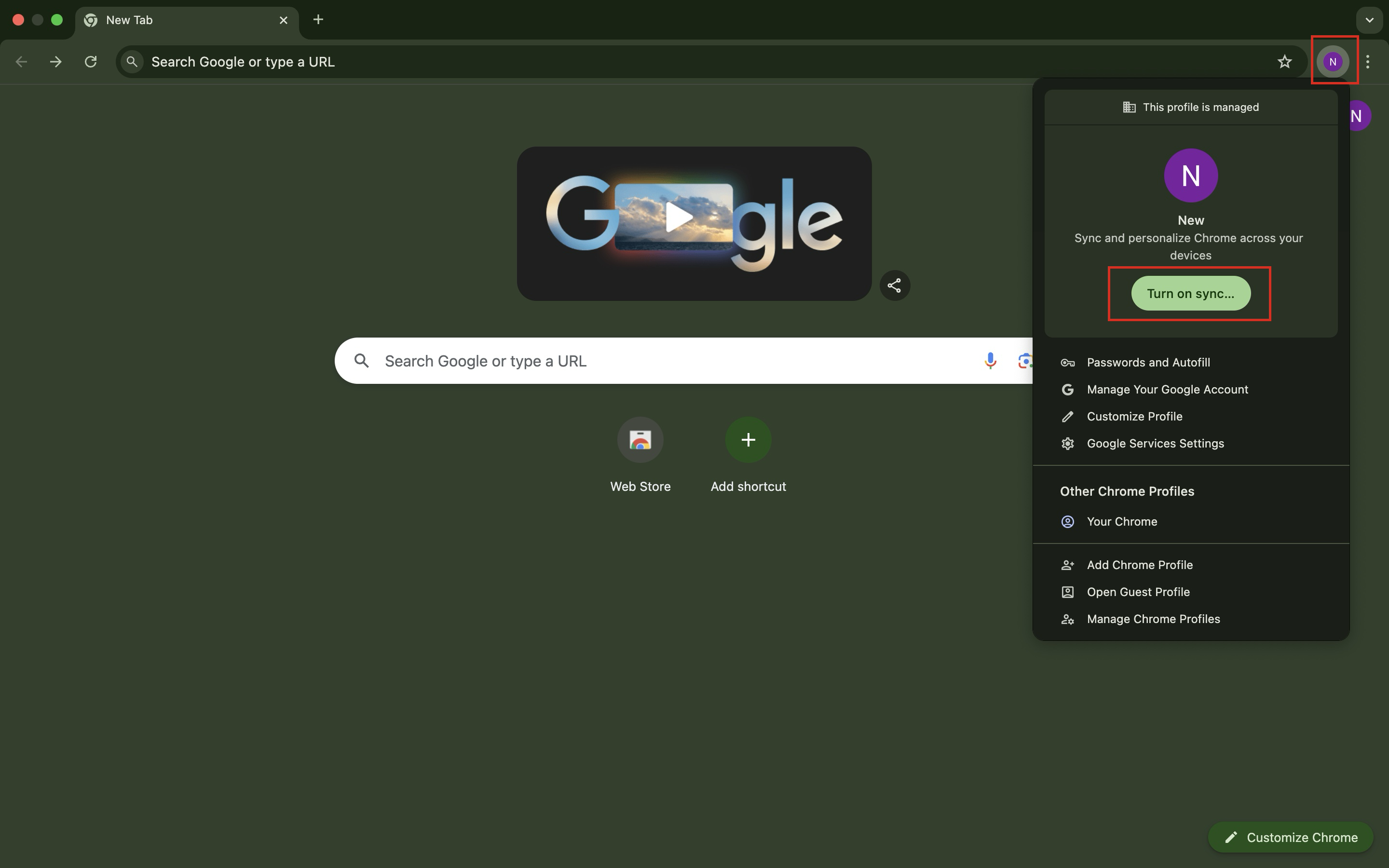Select Add Chrome Profile
The height and width of the screenshot is (868, 1389).
pyautogui.click(x=1139, y=565)
